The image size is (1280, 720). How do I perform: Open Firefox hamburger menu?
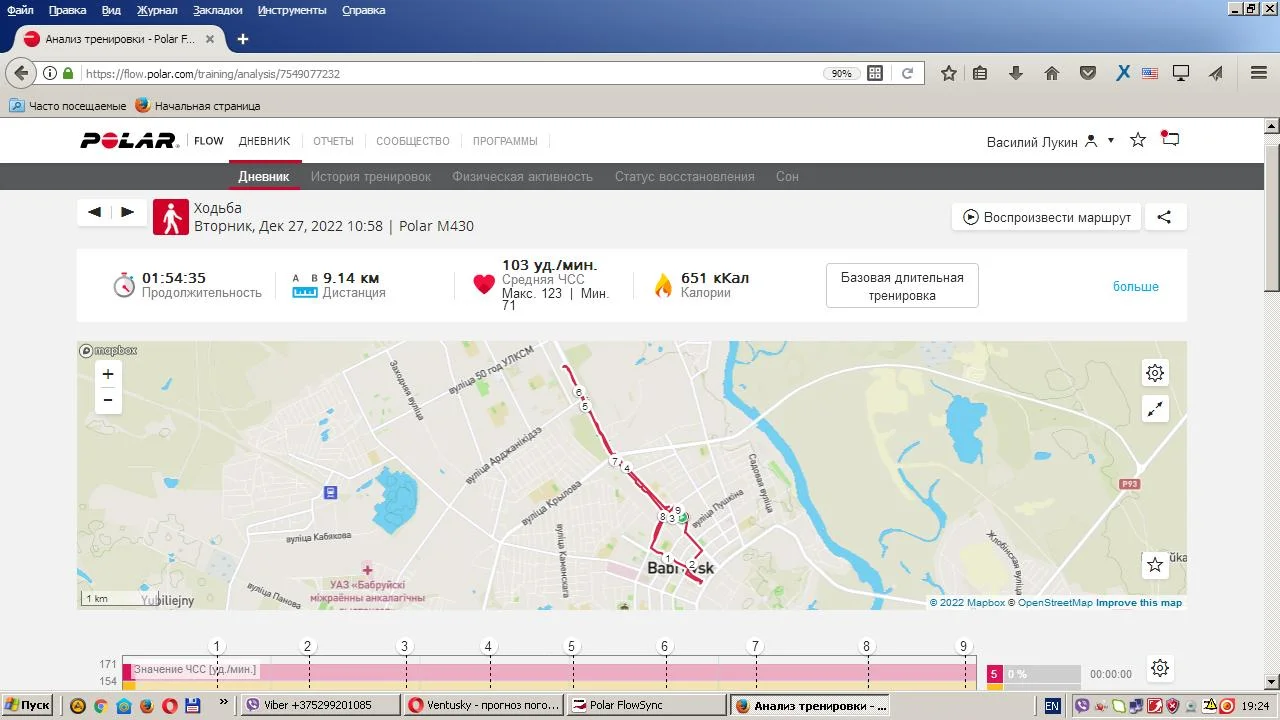click(x=1259, y=73)
